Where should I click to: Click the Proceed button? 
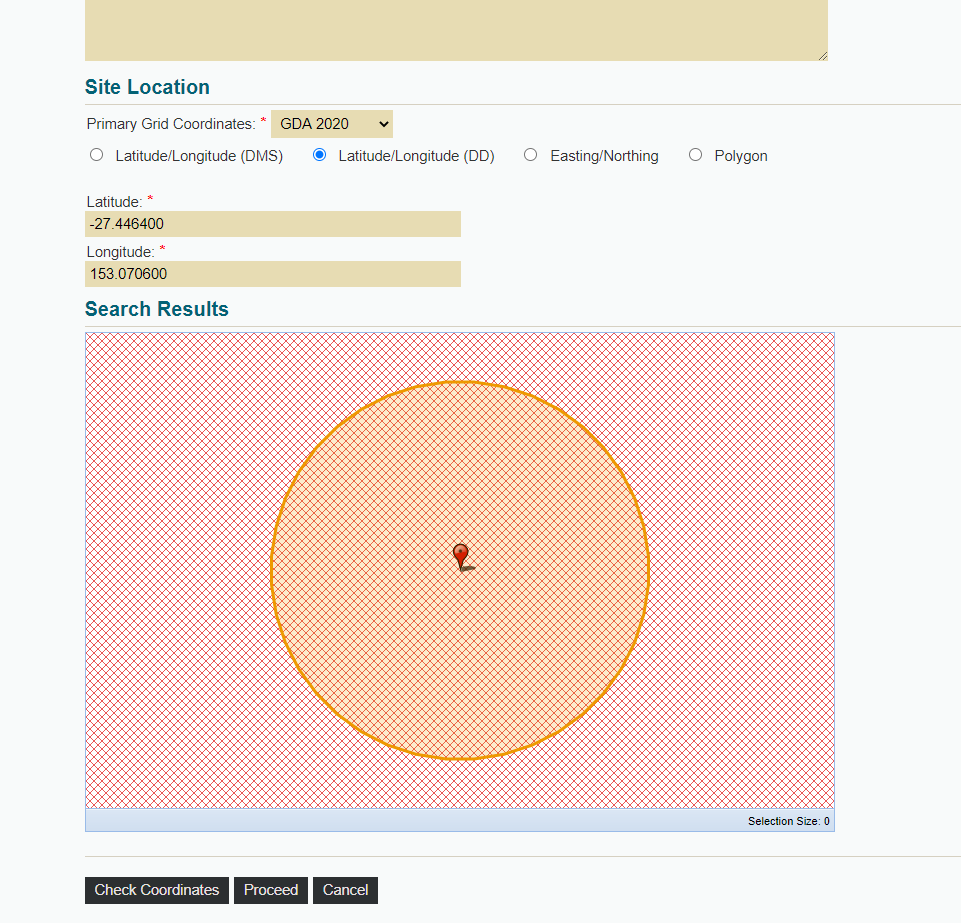(x=271, y=890)
